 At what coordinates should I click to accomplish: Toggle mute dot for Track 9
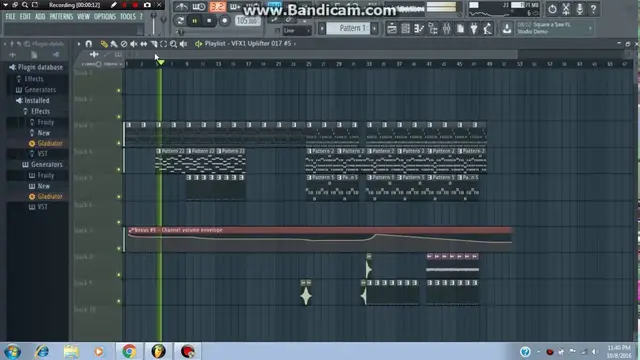point(119,301)
